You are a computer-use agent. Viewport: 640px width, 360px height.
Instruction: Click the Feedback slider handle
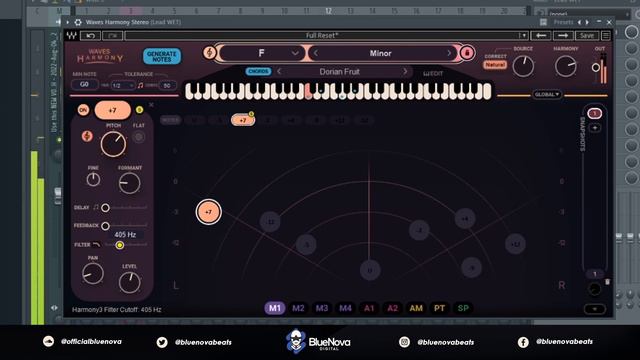pyautogui.click(x=105, y=226)
